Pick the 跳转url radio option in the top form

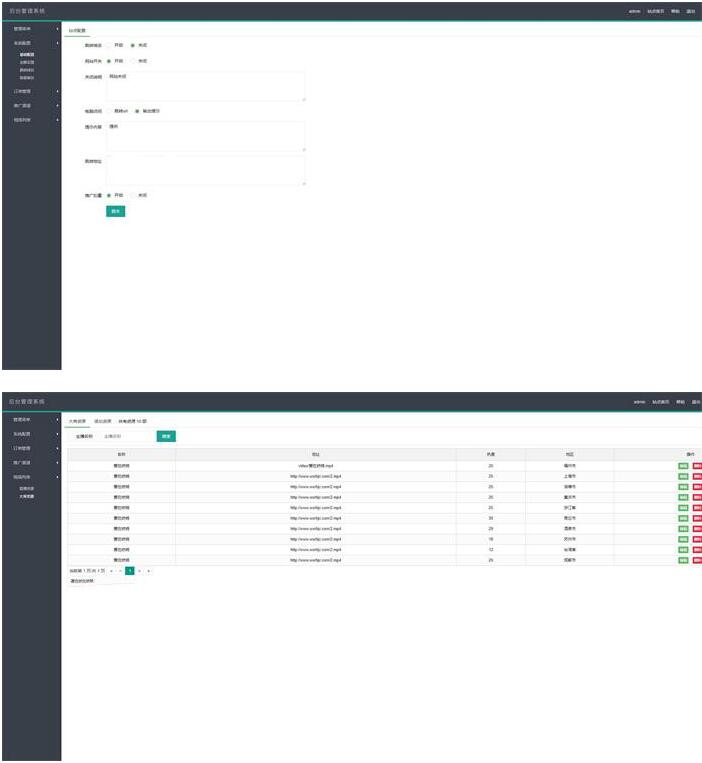click(x=108, y=111)
